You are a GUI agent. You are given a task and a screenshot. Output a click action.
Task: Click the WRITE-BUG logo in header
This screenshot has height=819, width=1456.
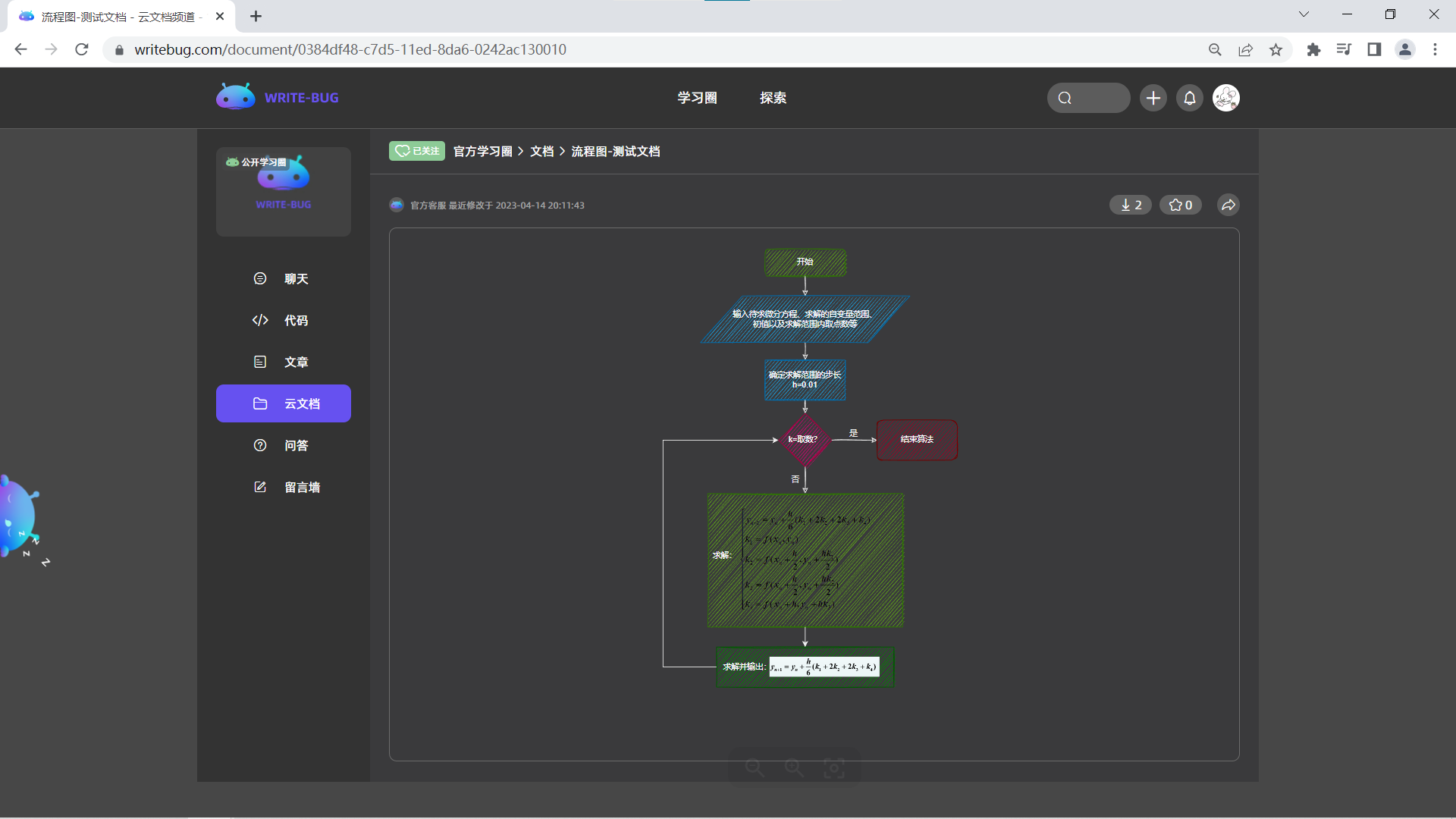(x=278, y=97)
